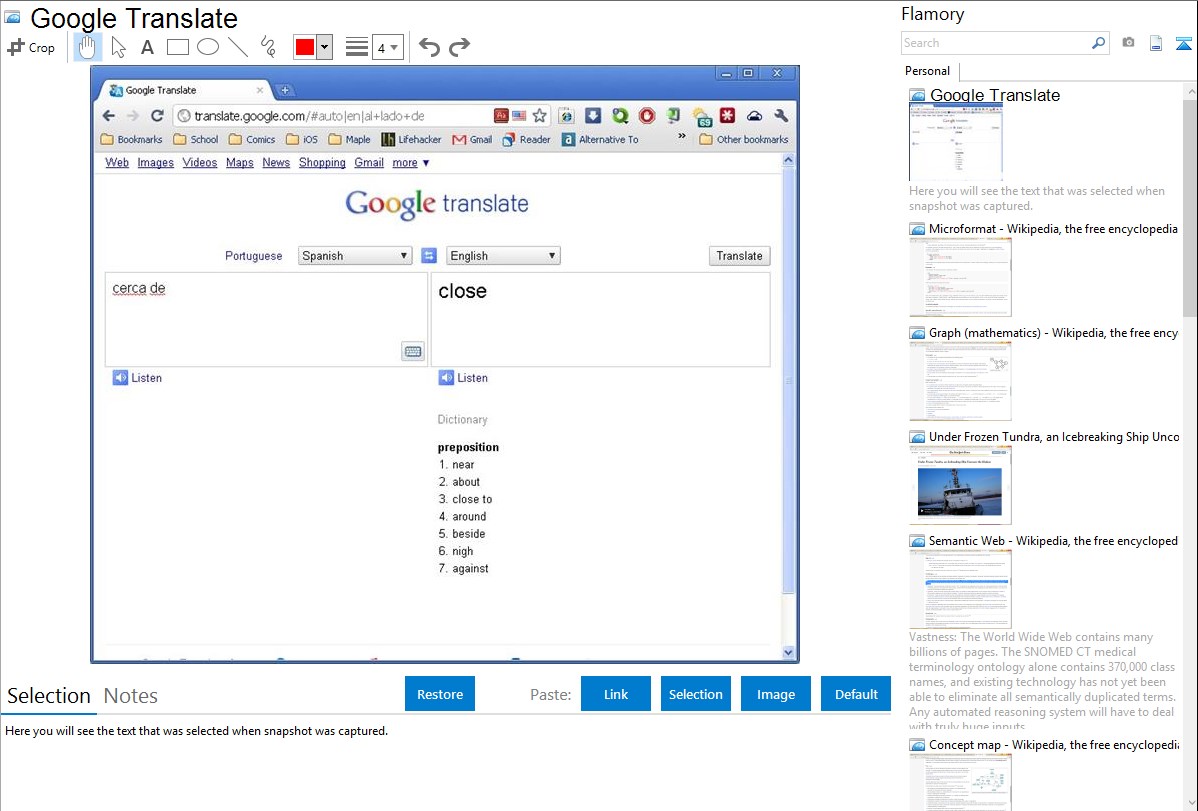Open the Google 'more' dropdown link

click(411, 162)
